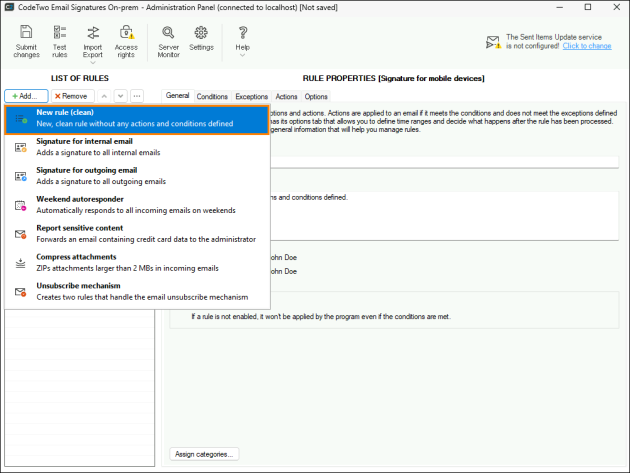630x473 pixels.
Task: Click the Remove rule button
Action: coord(73,96)
